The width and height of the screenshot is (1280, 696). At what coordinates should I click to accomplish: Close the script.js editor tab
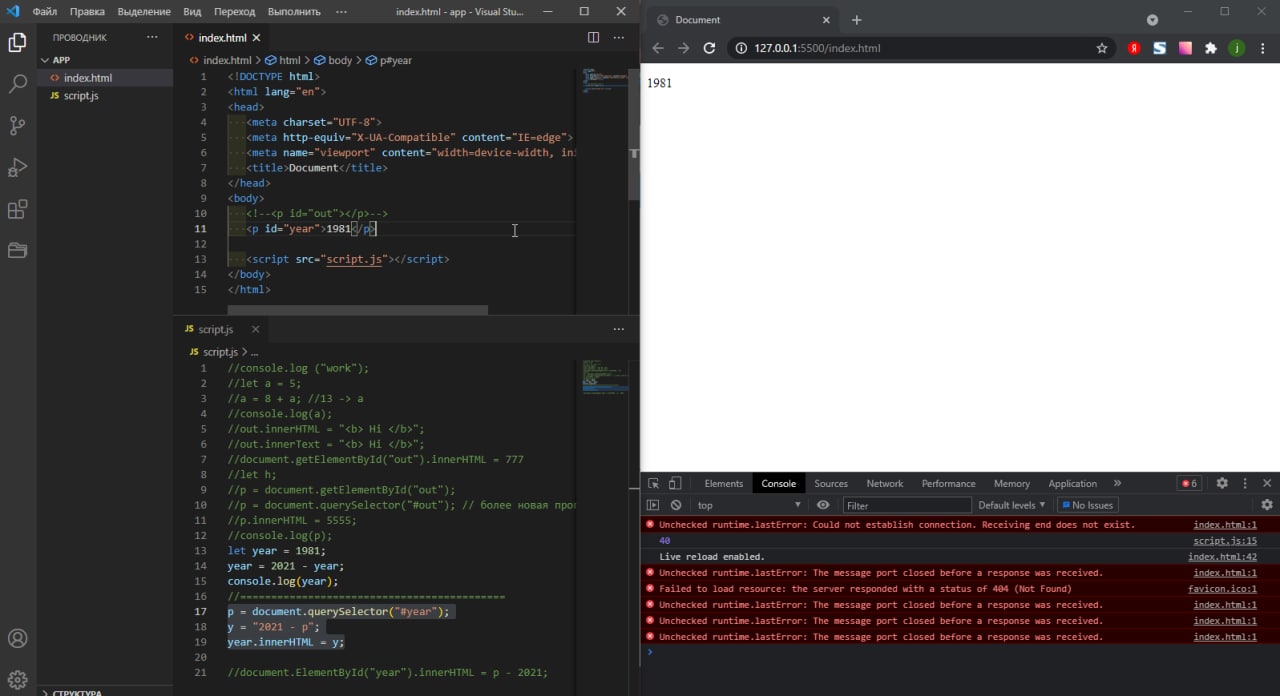click(255, 329)
